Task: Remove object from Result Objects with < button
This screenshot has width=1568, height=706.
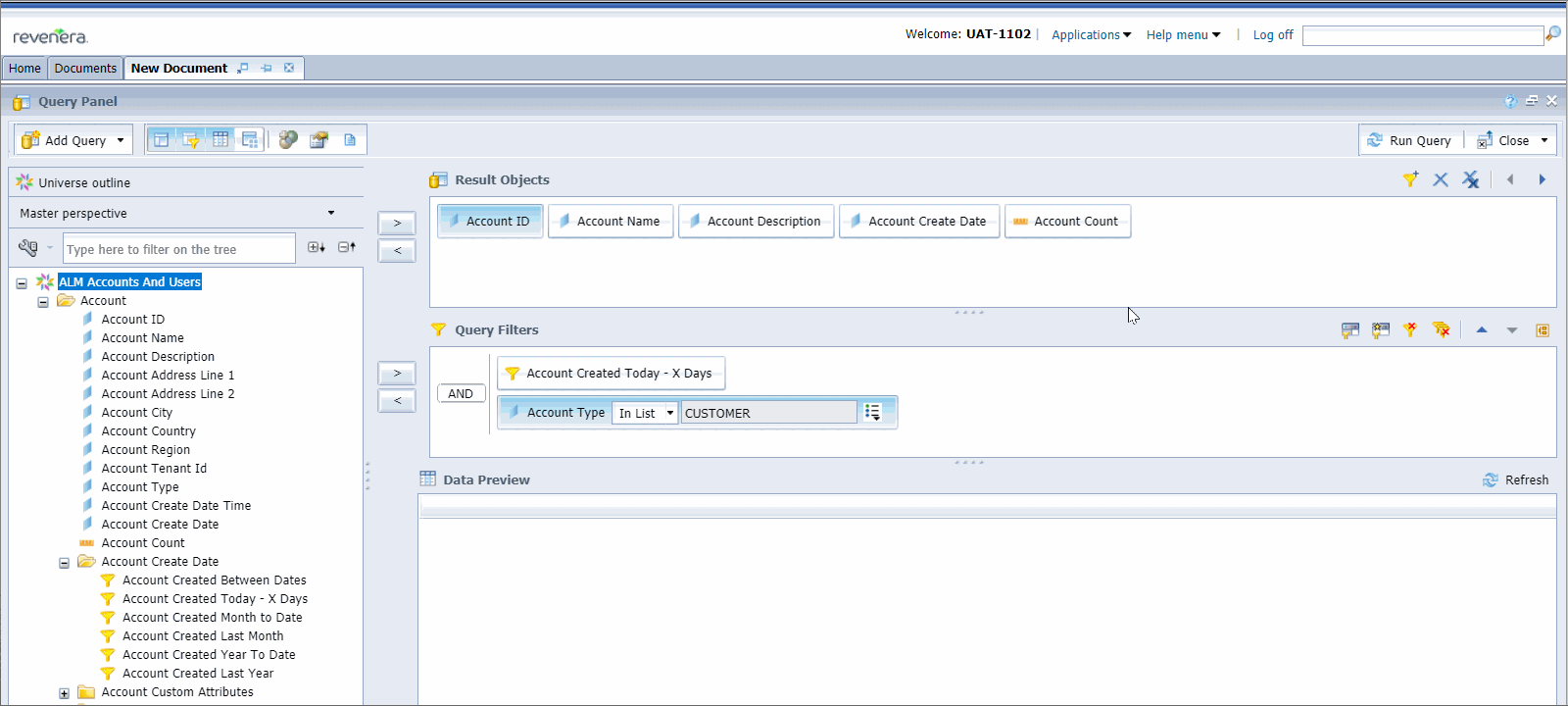Action: point(397,250)
